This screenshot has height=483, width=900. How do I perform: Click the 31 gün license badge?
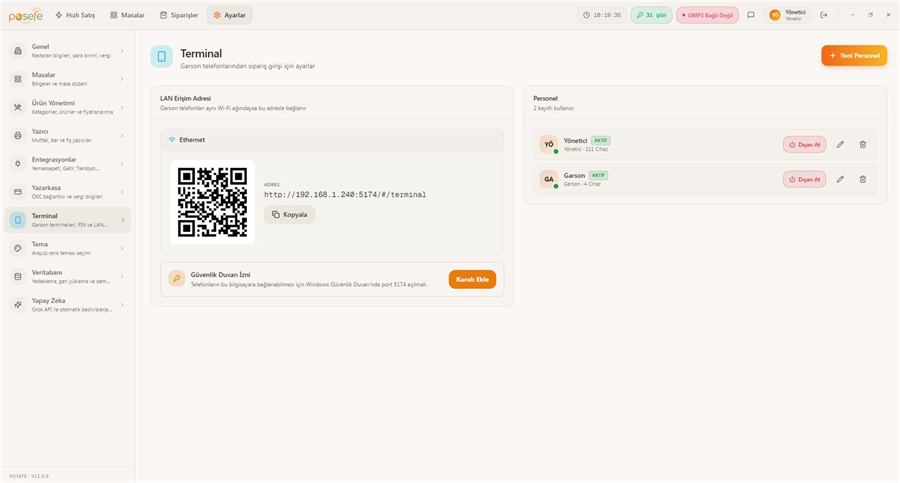point(651,15)
